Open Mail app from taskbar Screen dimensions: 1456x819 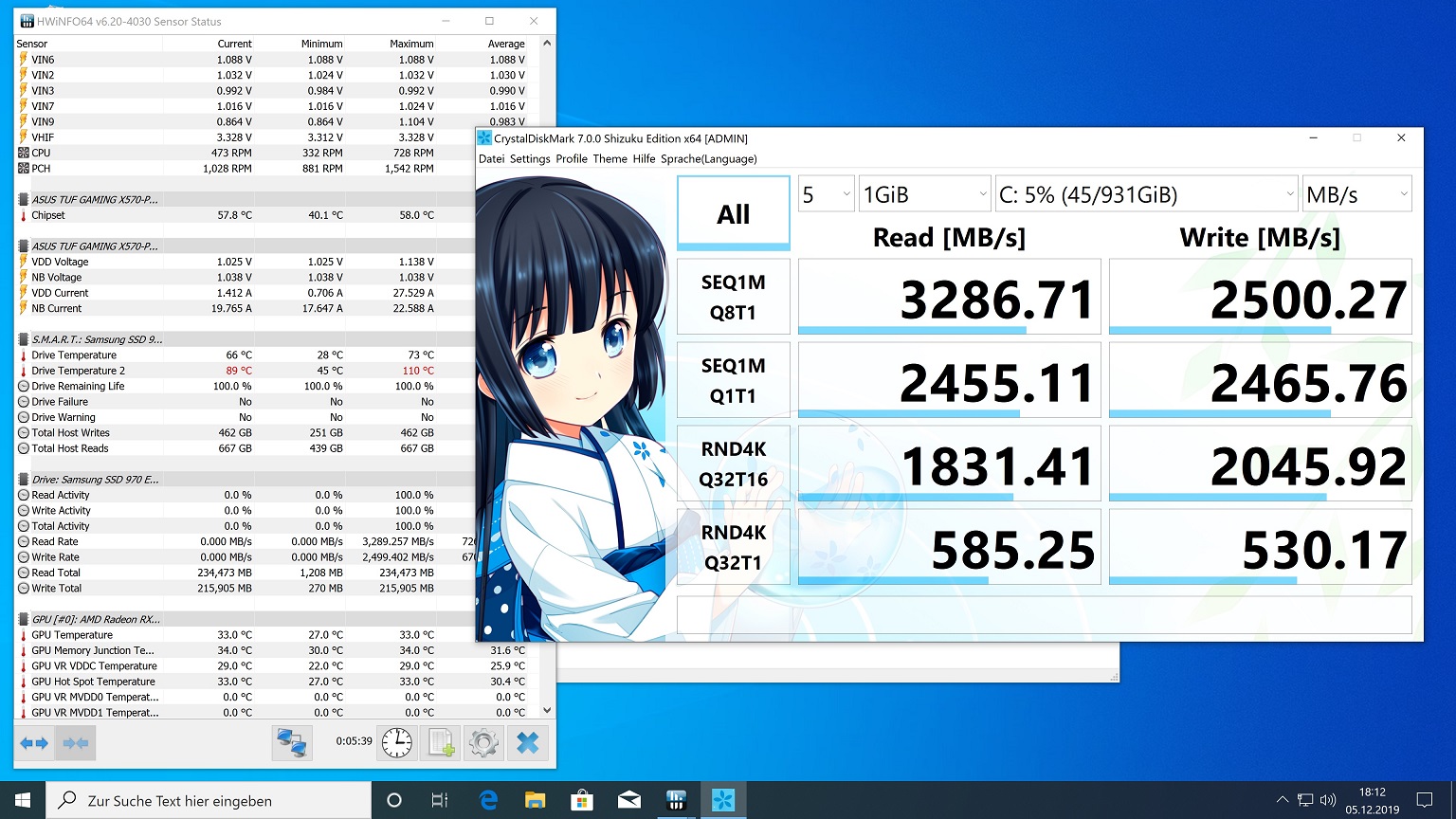coord(628,800)
